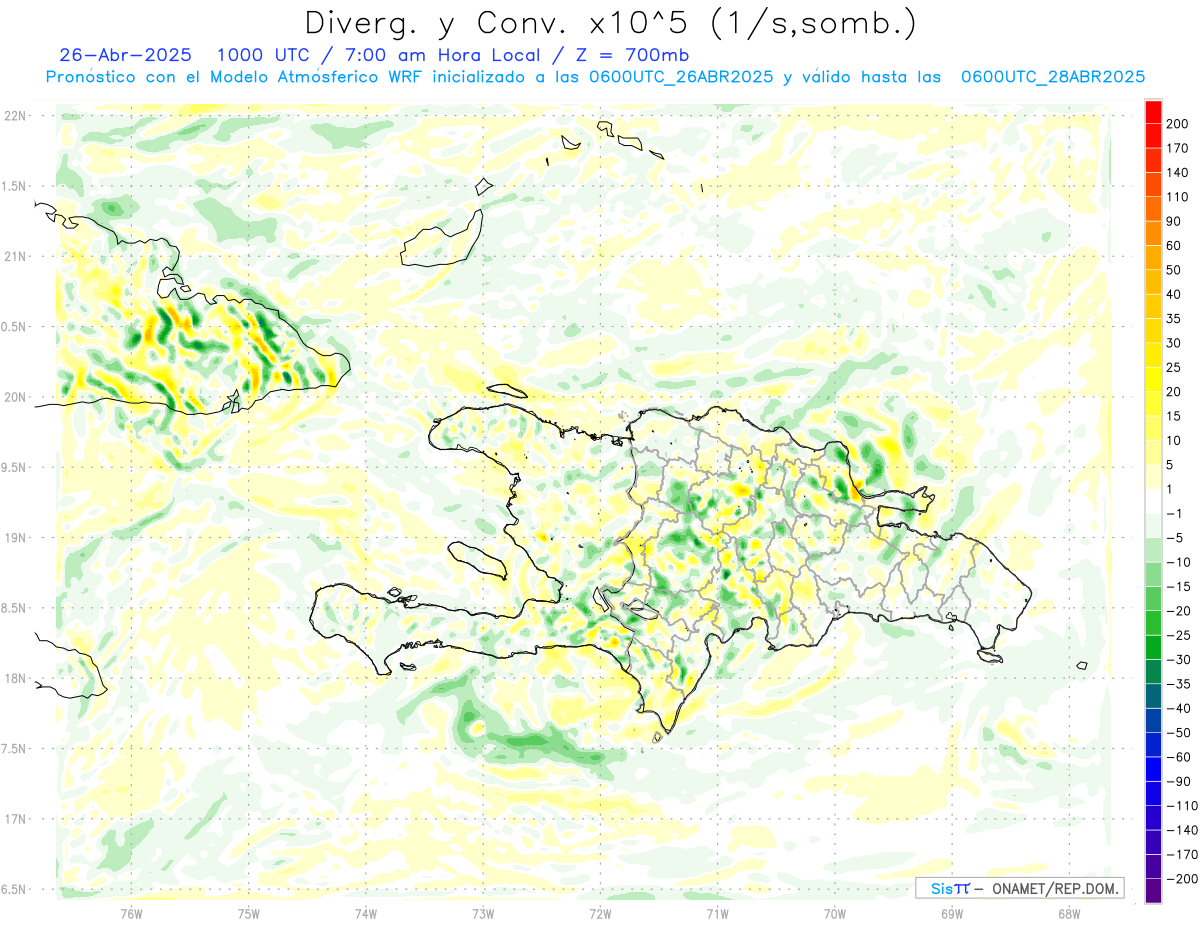Viewport: 1200px width, 927px height.
Task: Select the "69W" longitude label
Action: tap(952, 914)
